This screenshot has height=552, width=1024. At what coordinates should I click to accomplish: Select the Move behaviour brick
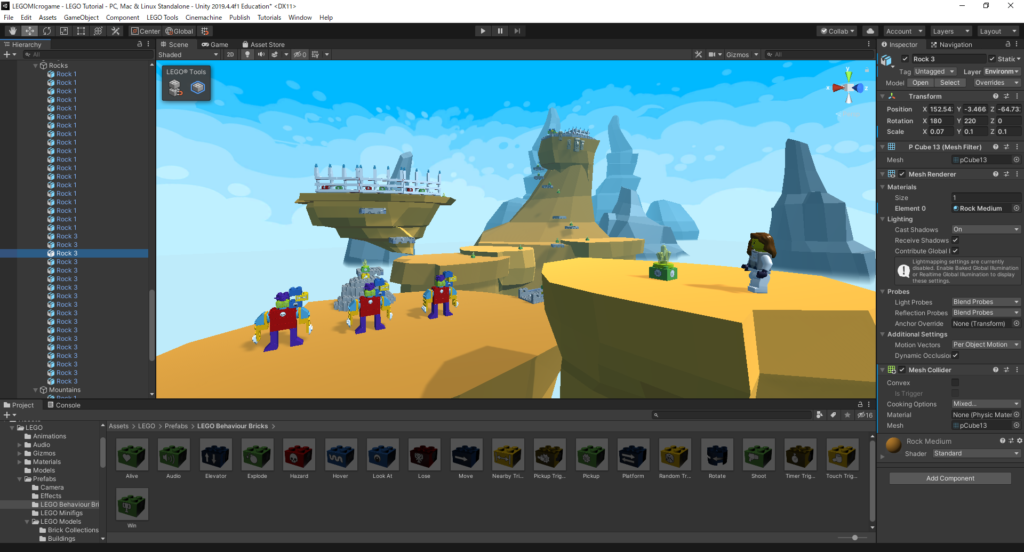coord(466,459)
